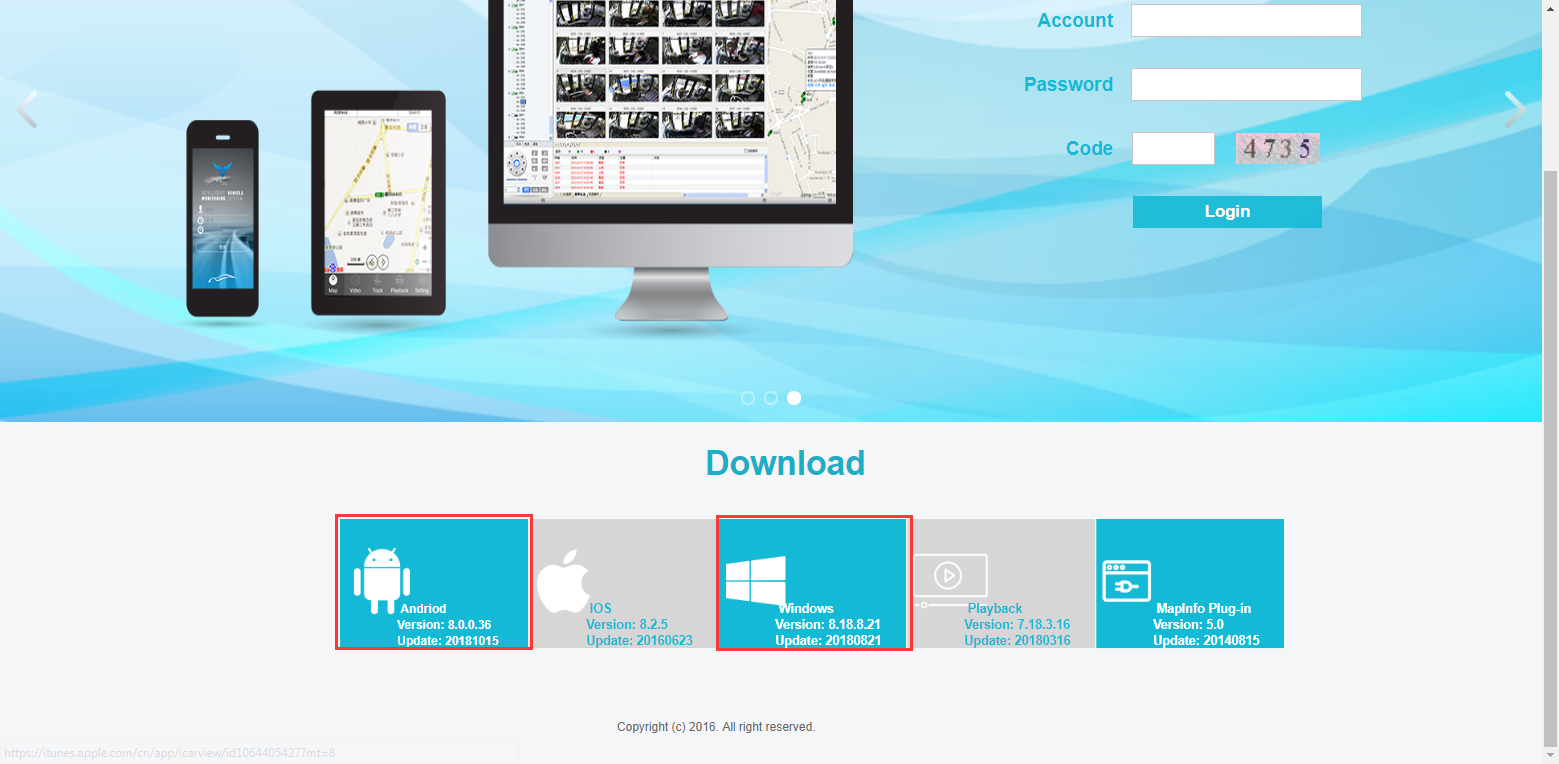Screen dimensions: 1559x764
Task: Click the smartphone app preview image
Action: tap(222, 219)
